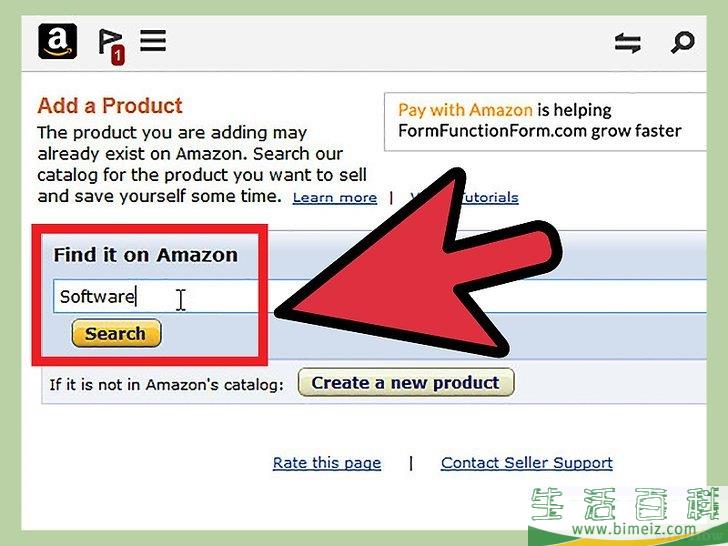Follow the Learn more link
This screenshot has width=728, height=546.
pos(335,198)
